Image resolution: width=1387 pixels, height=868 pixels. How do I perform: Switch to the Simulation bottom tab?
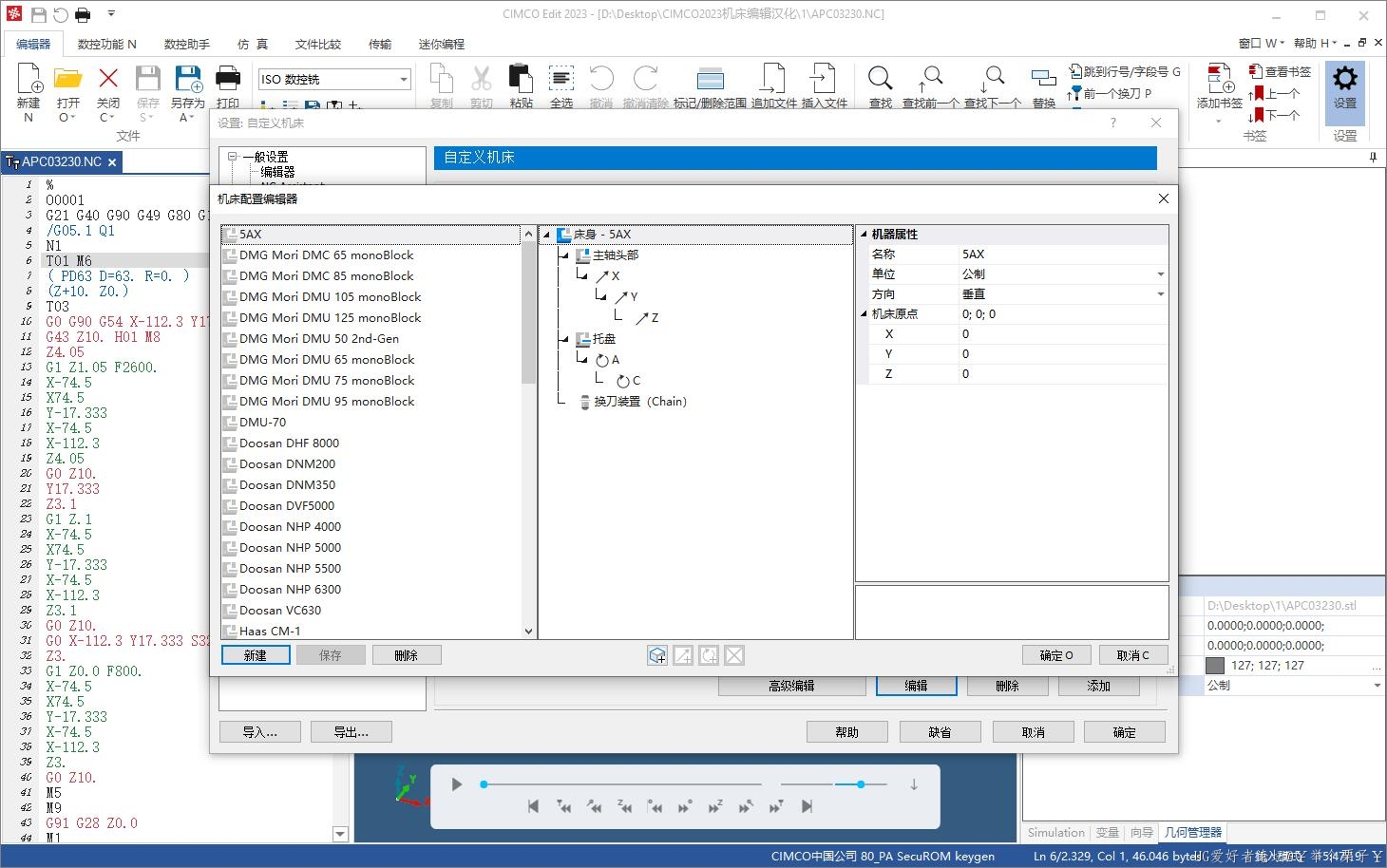pos(1055,833)
